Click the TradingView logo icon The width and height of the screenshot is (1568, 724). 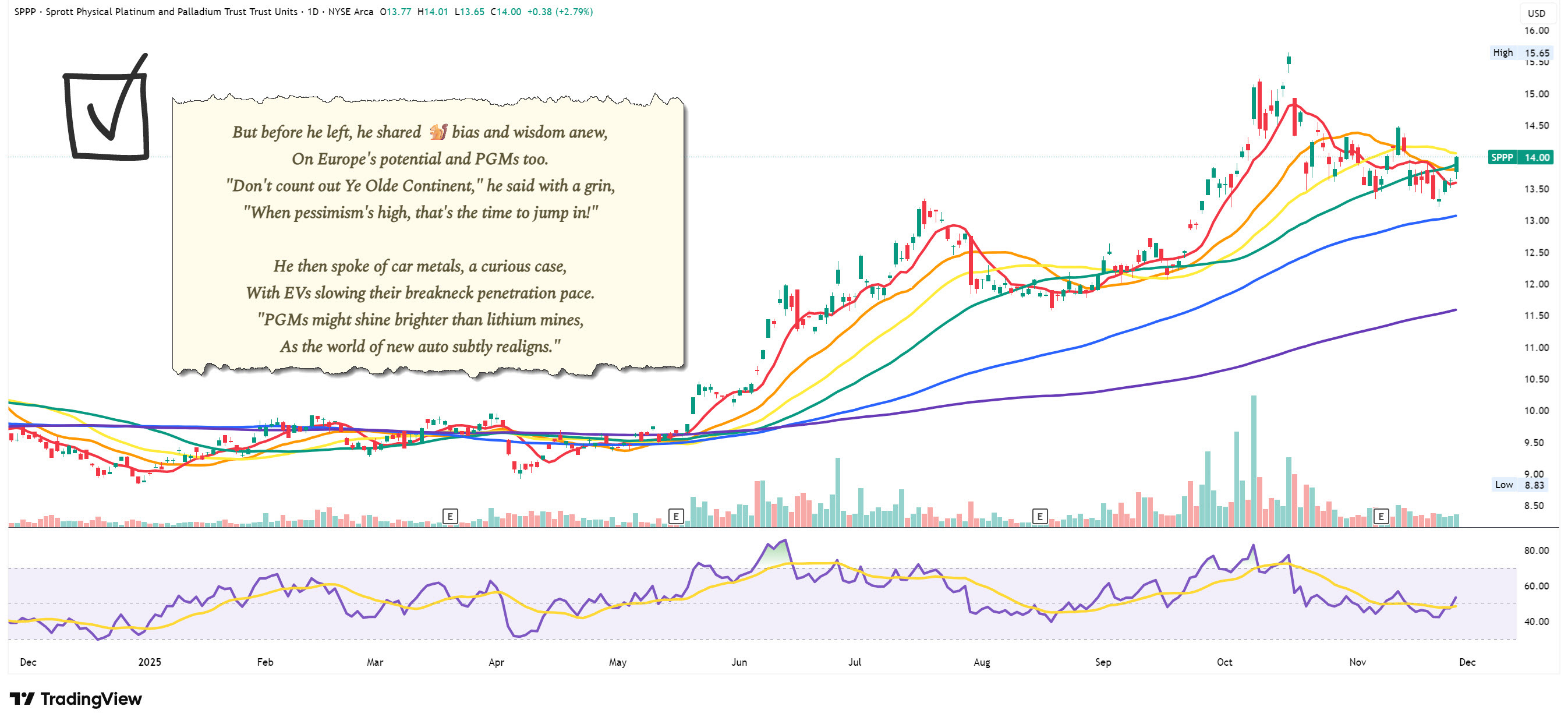point(23,699)
